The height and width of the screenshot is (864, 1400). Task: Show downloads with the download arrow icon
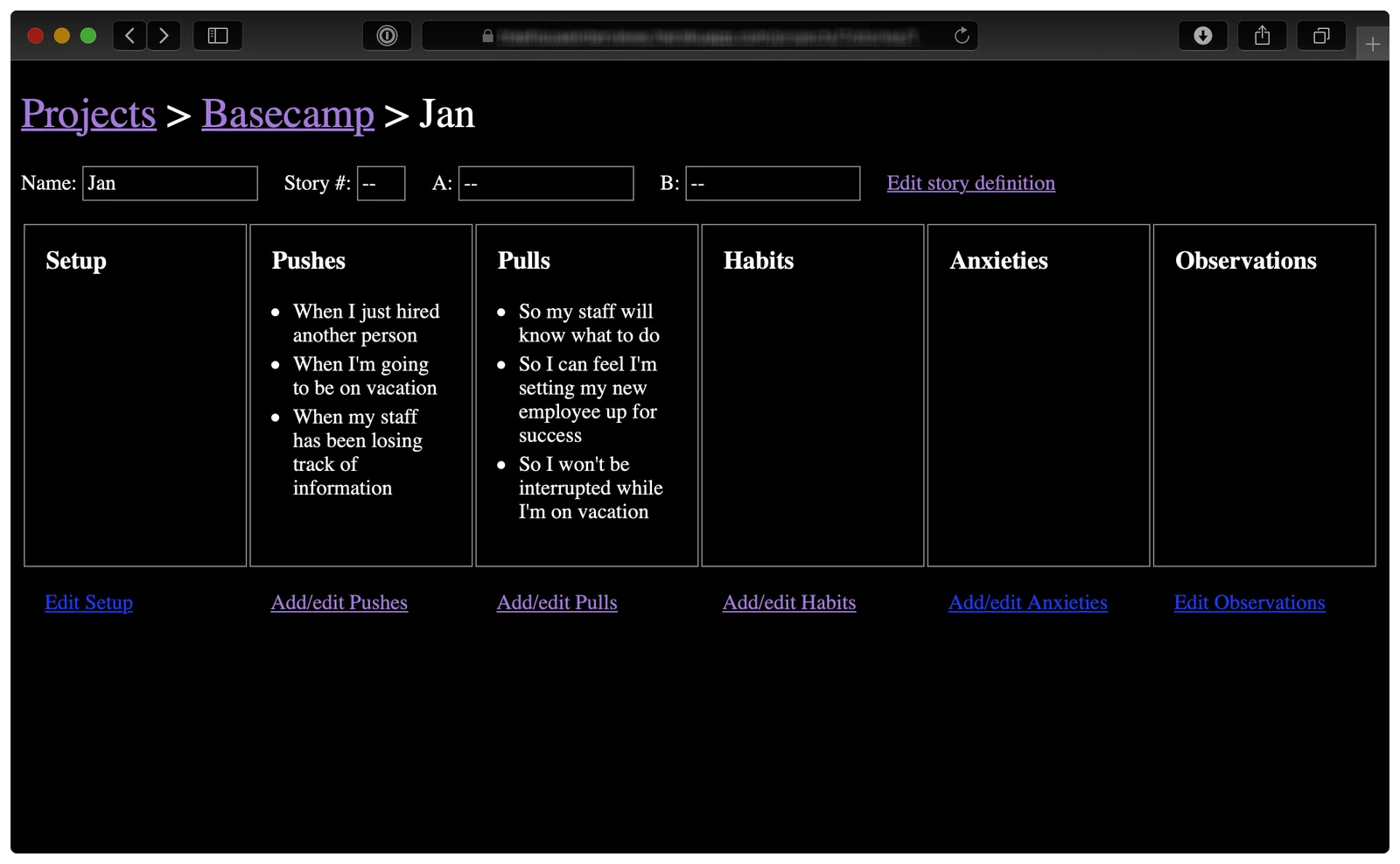point(1203,36)
